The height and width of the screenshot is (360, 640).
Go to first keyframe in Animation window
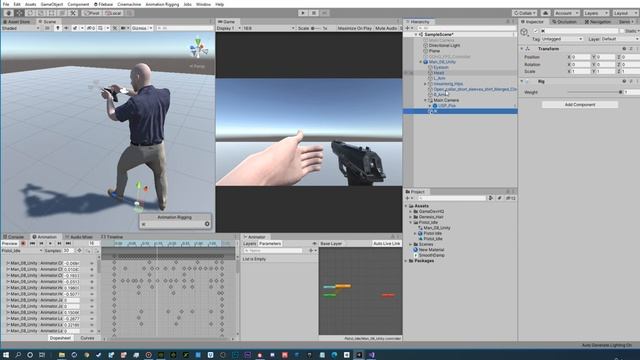(x=32, y=243)
